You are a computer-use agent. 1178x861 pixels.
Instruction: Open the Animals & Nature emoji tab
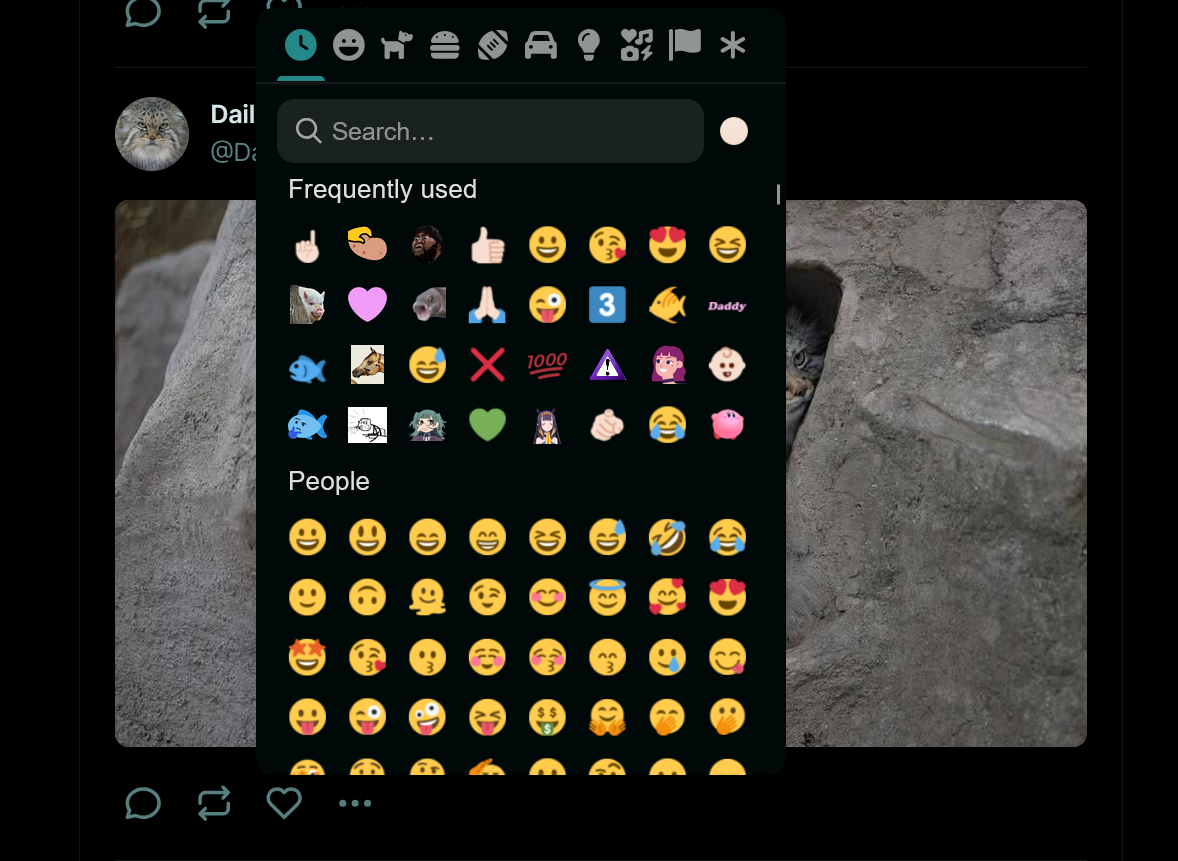pos(397,45)
